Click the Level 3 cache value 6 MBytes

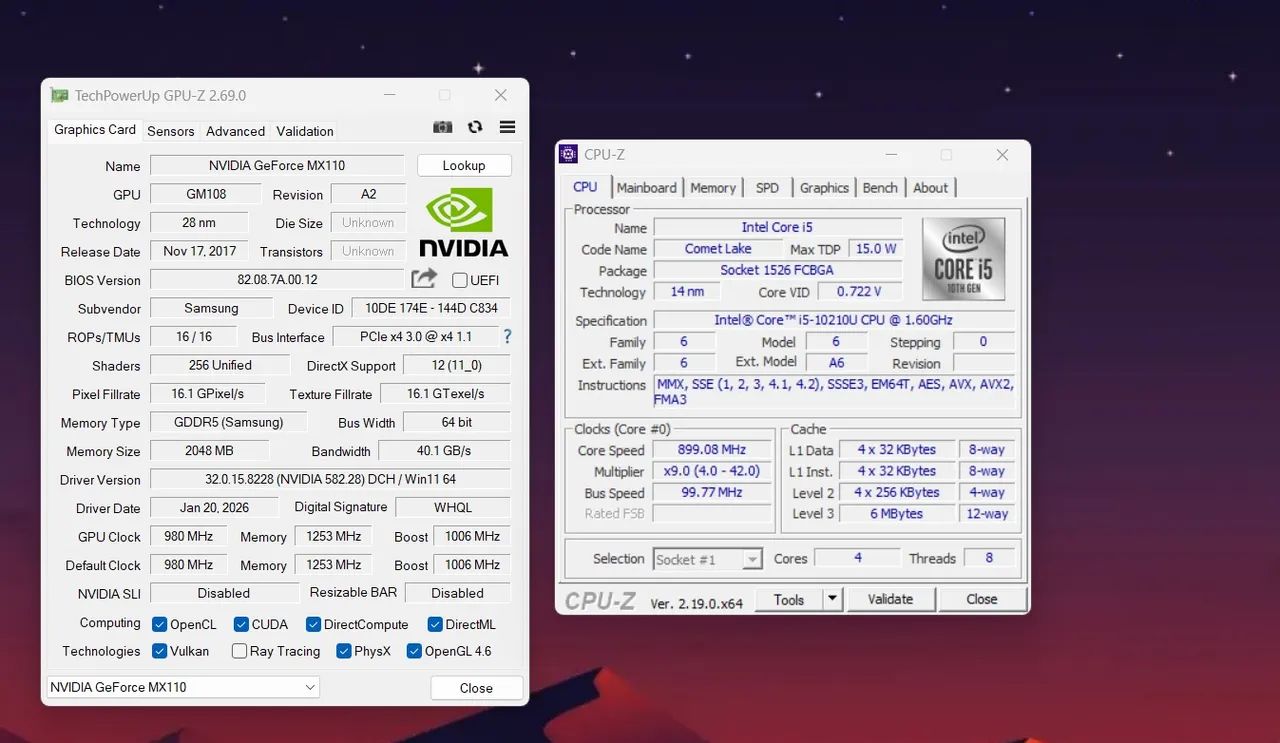point(896,514)
